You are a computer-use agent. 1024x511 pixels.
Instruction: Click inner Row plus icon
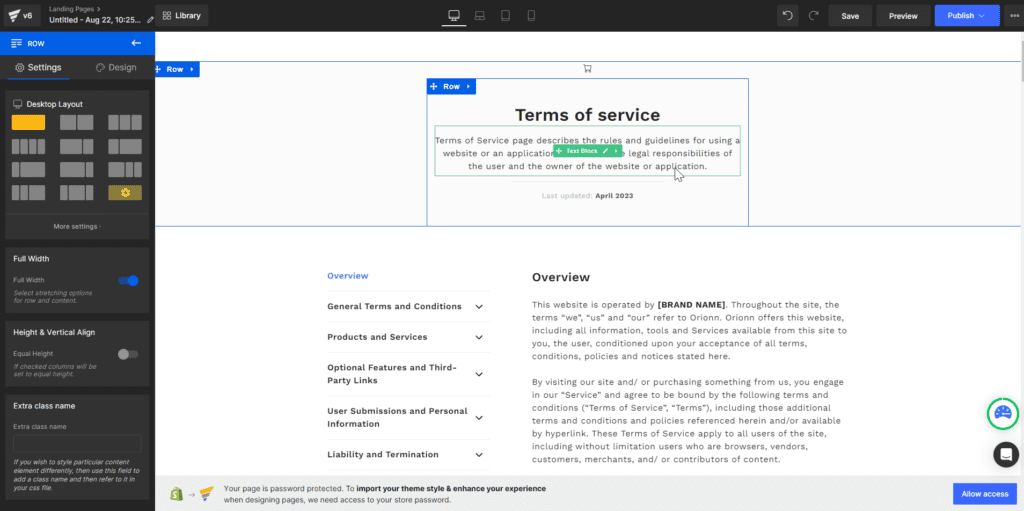coord(433,86)
